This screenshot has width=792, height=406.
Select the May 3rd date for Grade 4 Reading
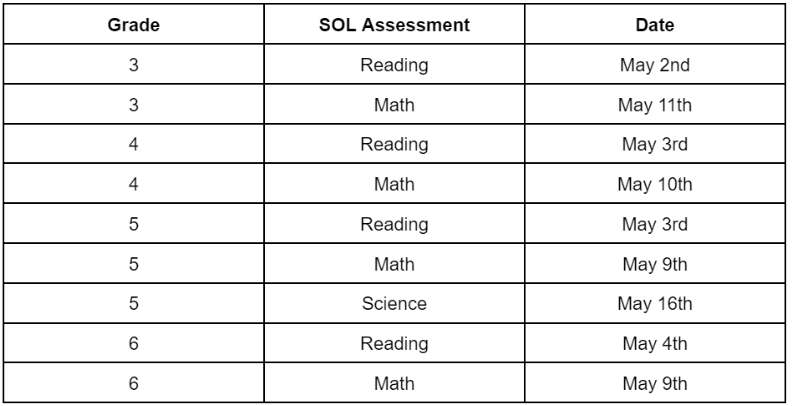654,145
